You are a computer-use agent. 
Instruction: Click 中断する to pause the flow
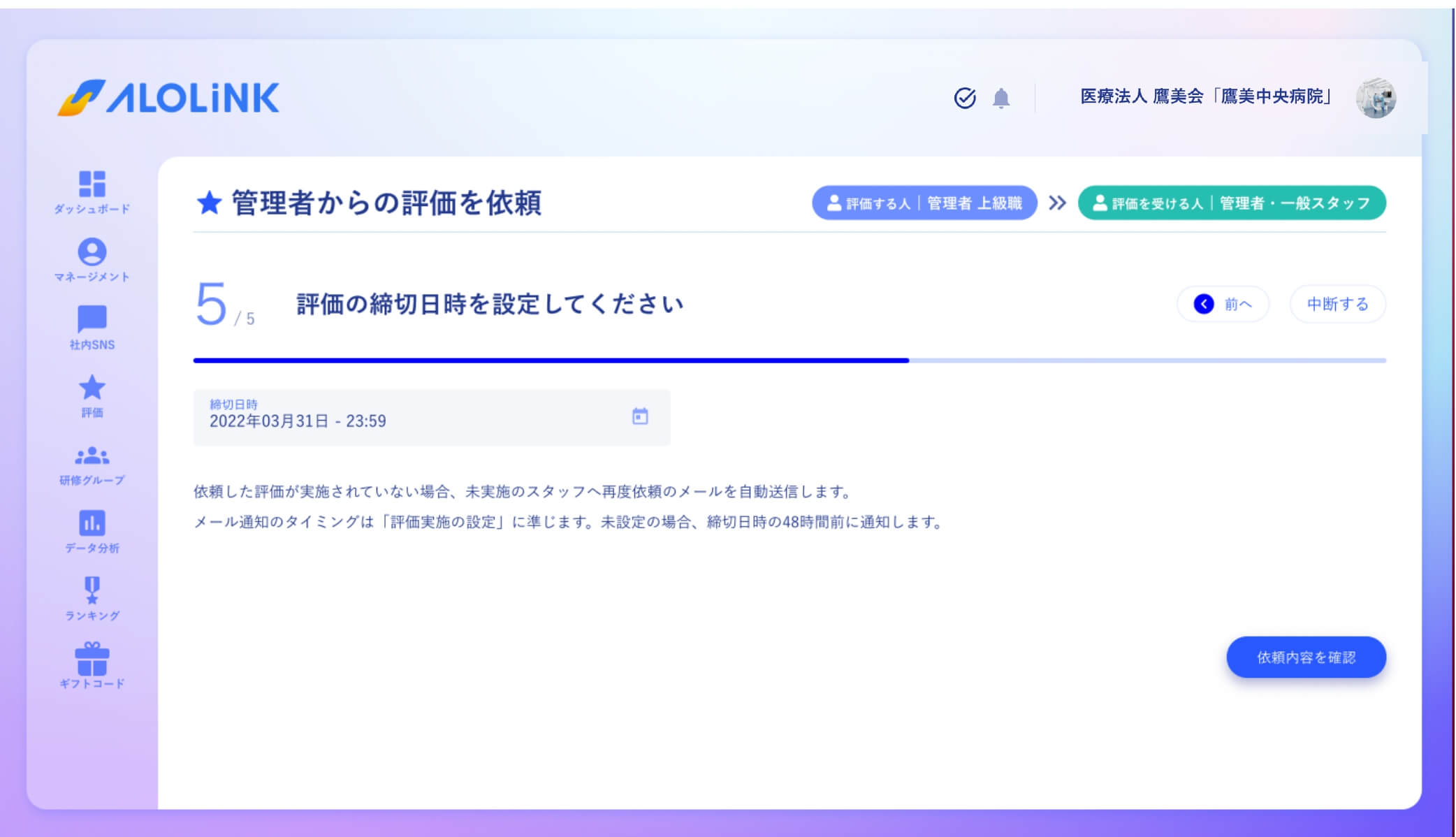pyautogui.click(x=1337, y=304)
